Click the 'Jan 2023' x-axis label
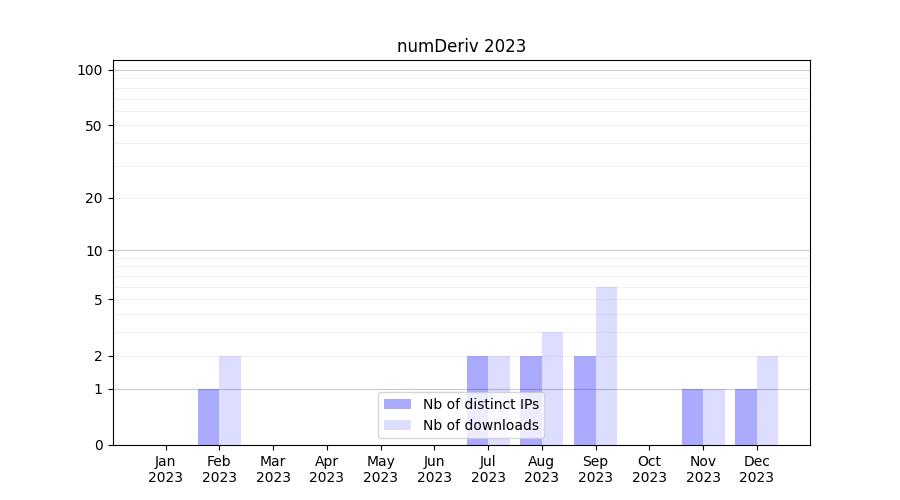The image size is (900, 500). point(166,469)
